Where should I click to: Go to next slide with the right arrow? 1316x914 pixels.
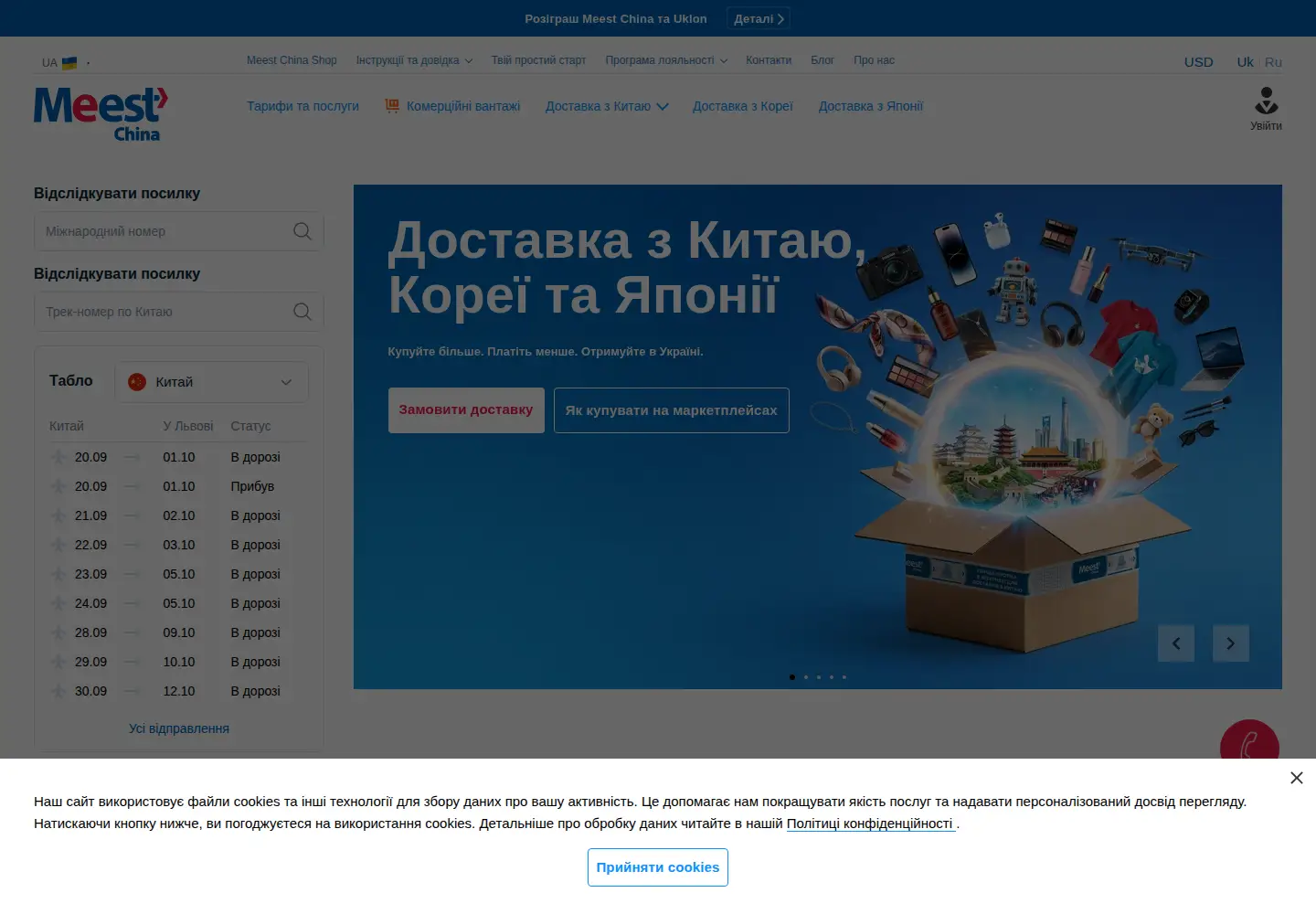(x=1231, y=643)
